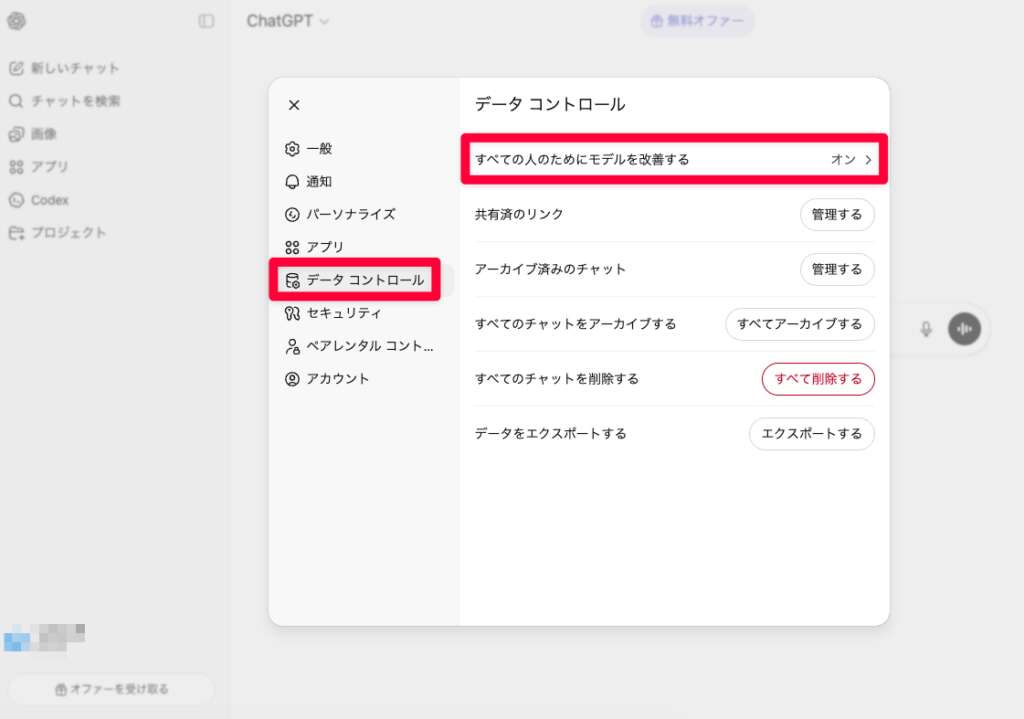The height and width of the screenshot is (719, 1024).
Task: Switch to セキュリティ settings
Action: pos(335,312)
